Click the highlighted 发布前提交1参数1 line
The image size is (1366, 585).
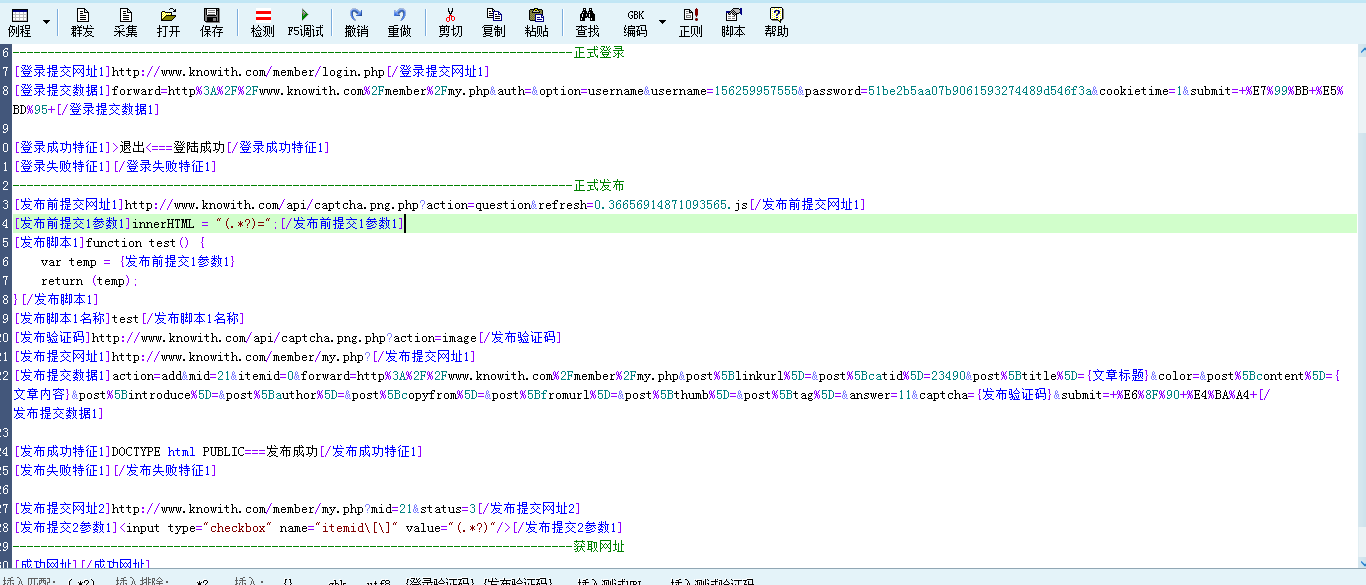tap(200, 223)
